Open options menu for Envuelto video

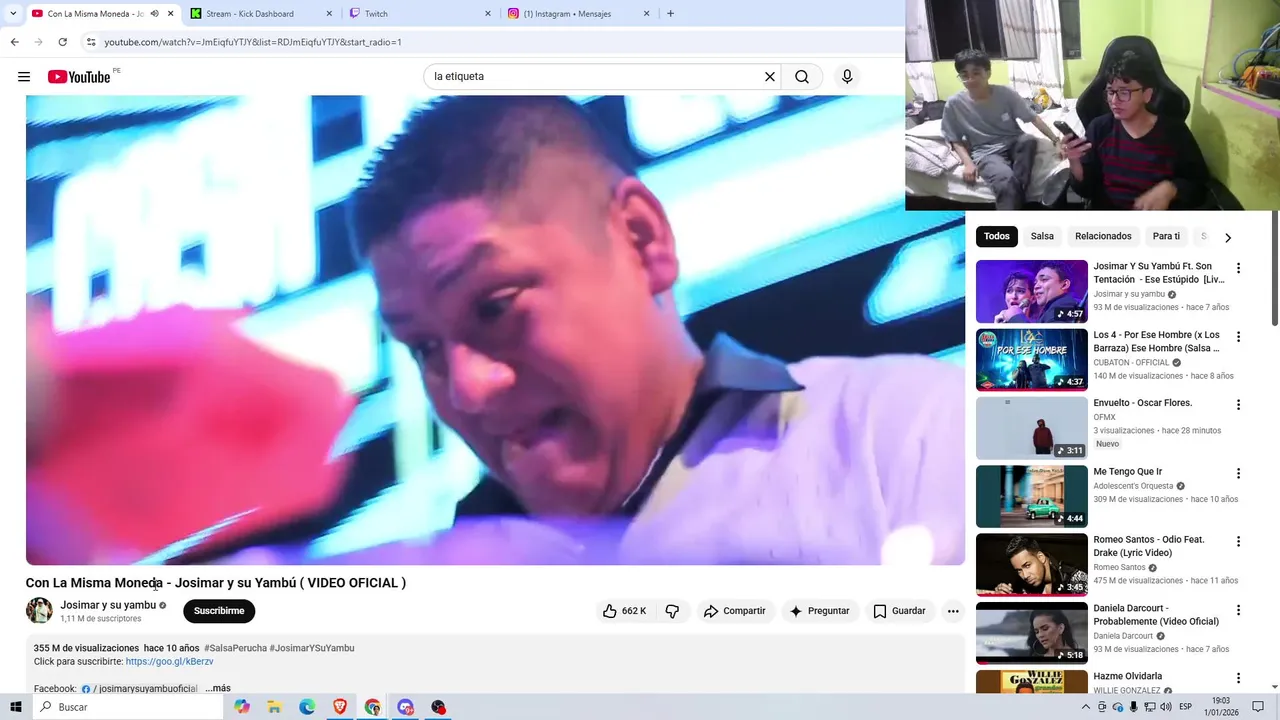click(1238, 405)
